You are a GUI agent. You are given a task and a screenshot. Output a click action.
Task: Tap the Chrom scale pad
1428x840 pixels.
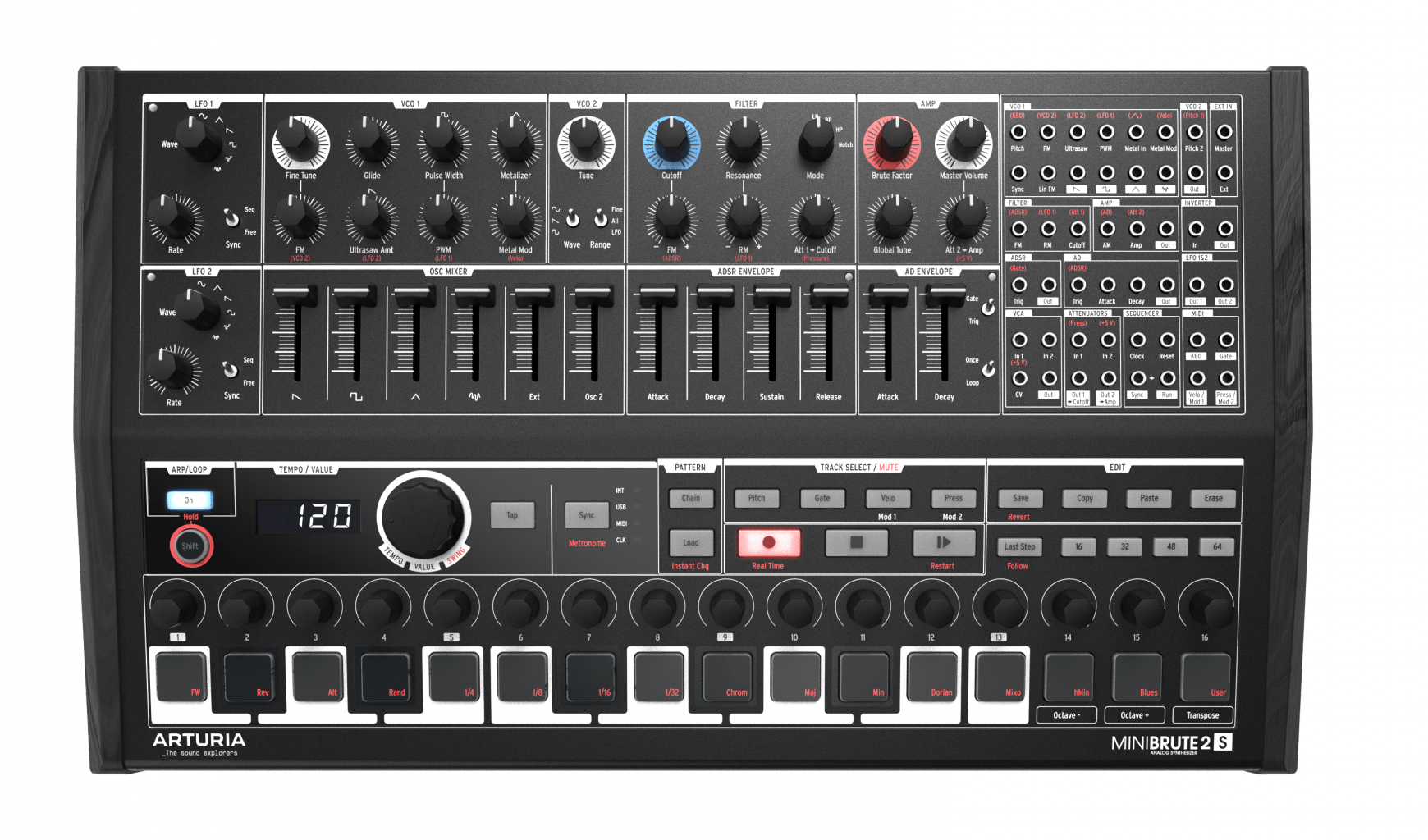726,677
